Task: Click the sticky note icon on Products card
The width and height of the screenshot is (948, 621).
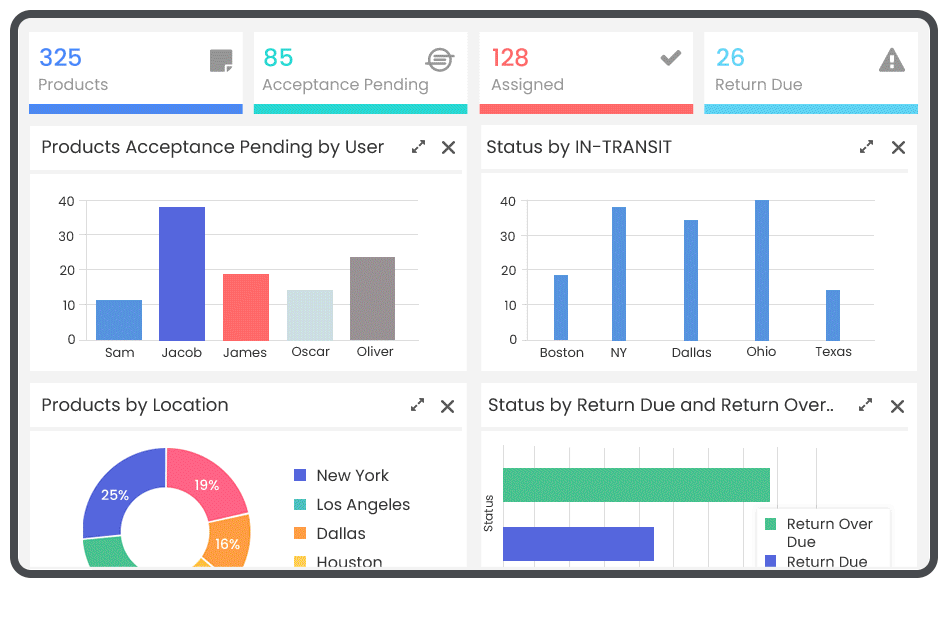Action: tap(221, 61)
